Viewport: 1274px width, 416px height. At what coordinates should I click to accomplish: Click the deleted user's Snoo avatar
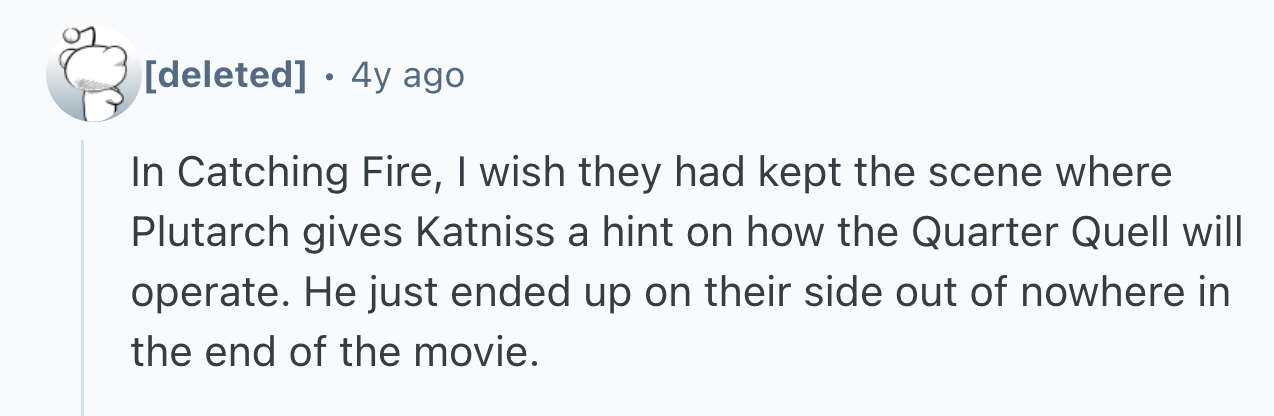pyautogui.click(x=93, y=75)
